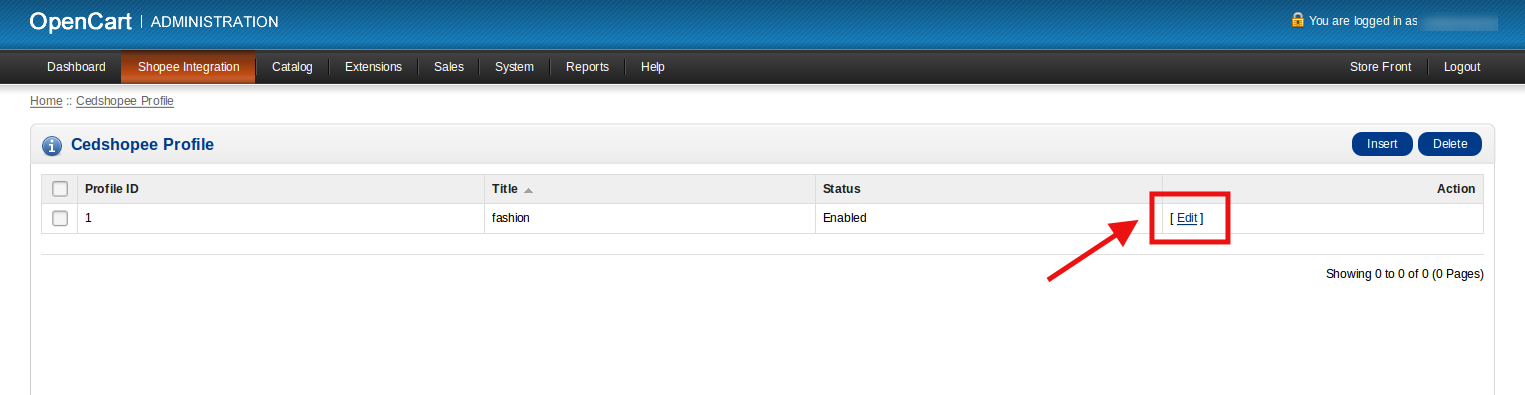Click the ADMINISTRATION header text
This screenshot has height=395, width=1525.
214,22
